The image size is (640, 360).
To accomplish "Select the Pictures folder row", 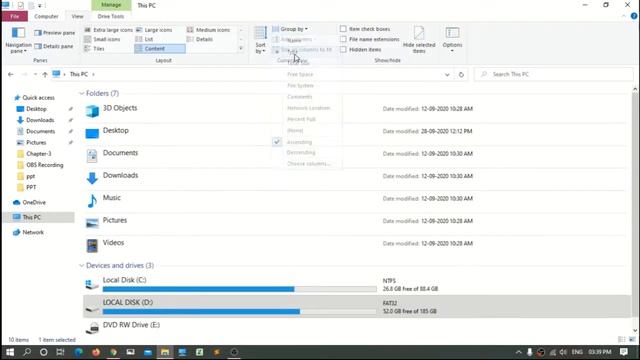I will 355,223.
